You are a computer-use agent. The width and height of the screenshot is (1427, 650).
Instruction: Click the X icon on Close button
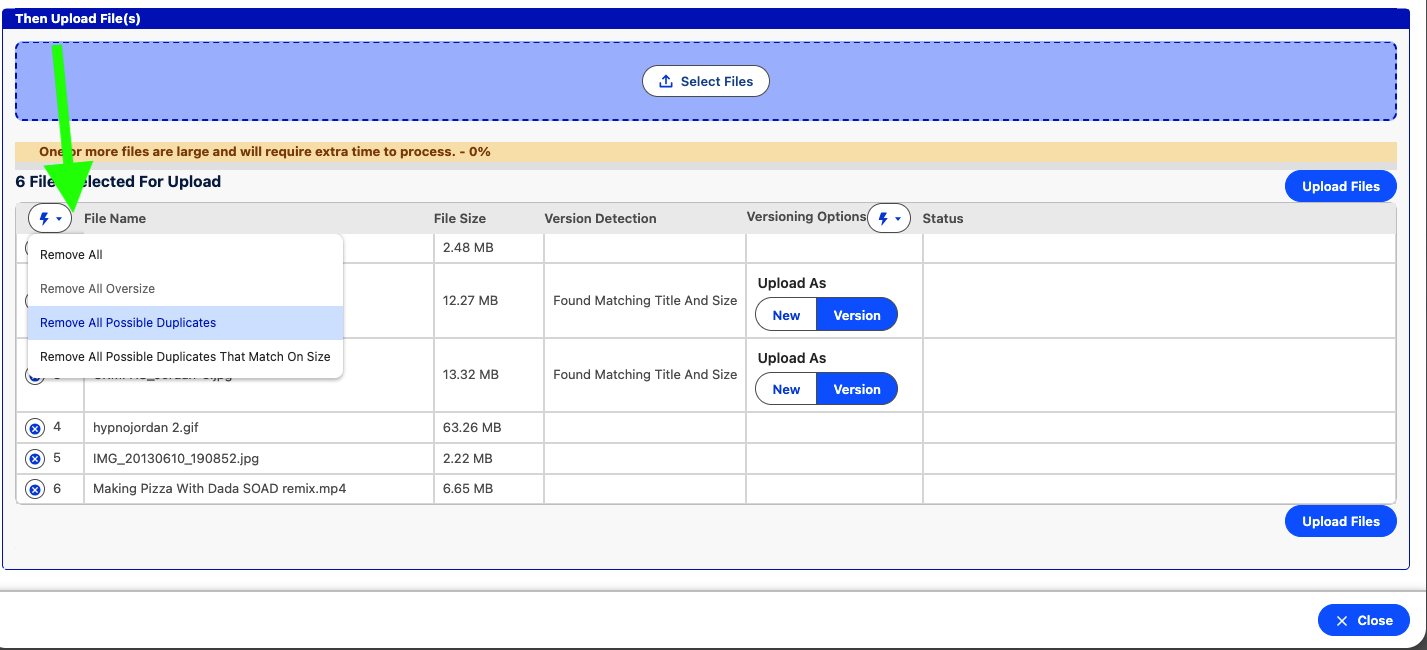click(x=1342, y=621)
